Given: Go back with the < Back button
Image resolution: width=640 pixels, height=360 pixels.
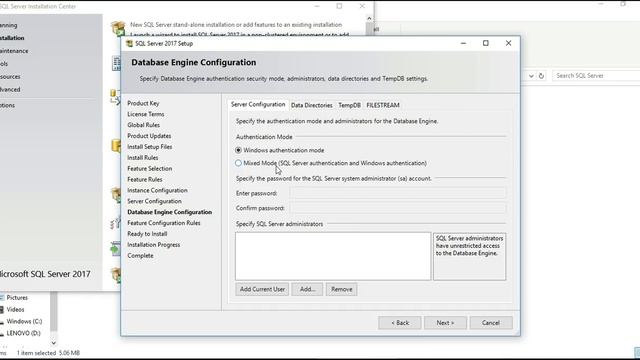Looking at the screenshot, I should pyautogui.click(x=400, y=322).
